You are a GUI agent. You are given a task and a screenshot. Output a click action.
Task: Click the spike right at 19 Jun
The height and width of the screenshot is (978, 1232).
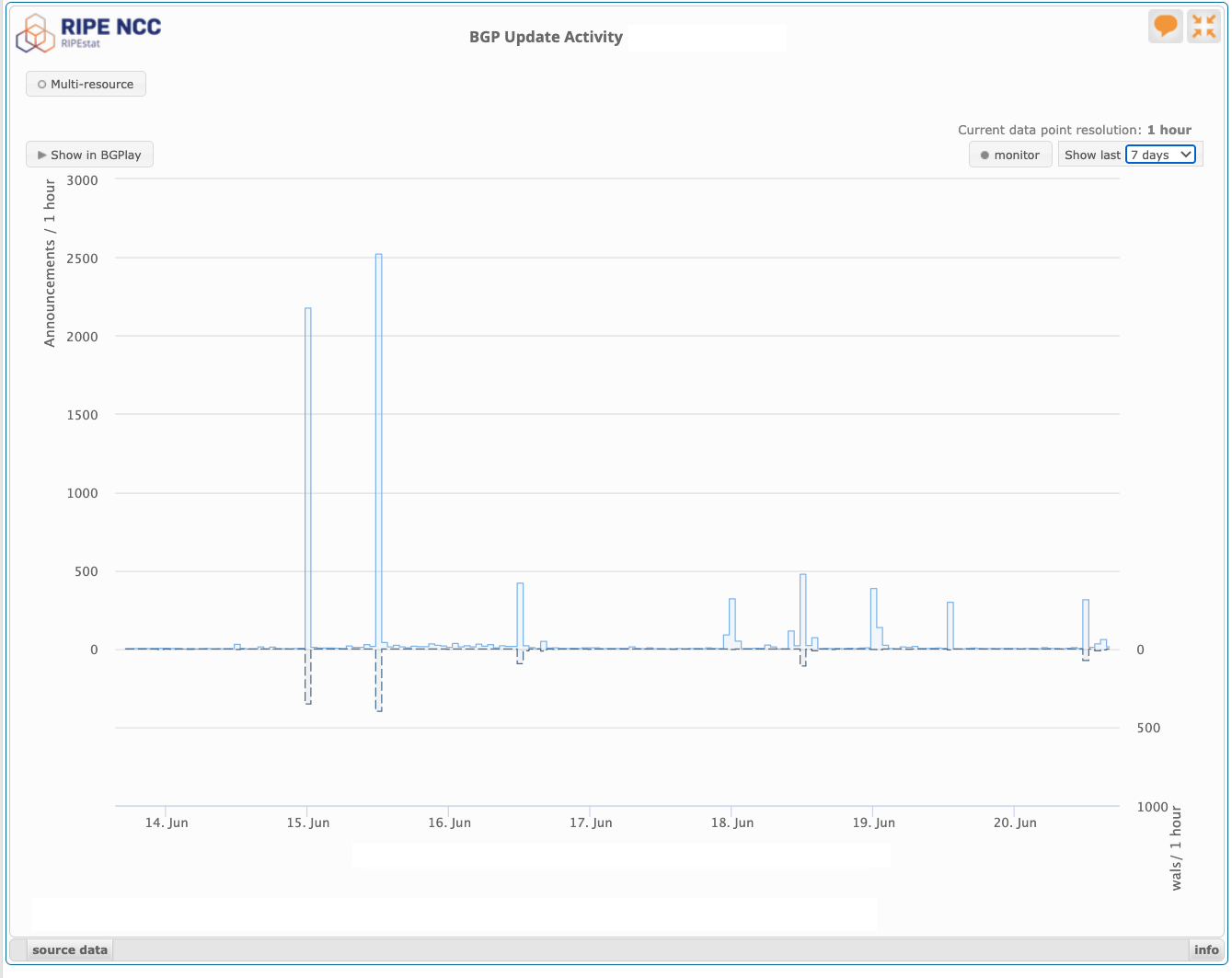point(873,618)
